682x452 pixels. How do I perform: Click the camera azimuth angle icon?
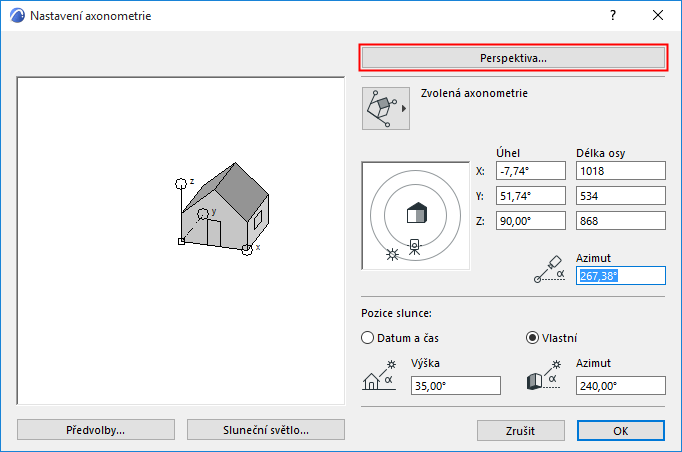pyautogui.click(x=549, y=269)
